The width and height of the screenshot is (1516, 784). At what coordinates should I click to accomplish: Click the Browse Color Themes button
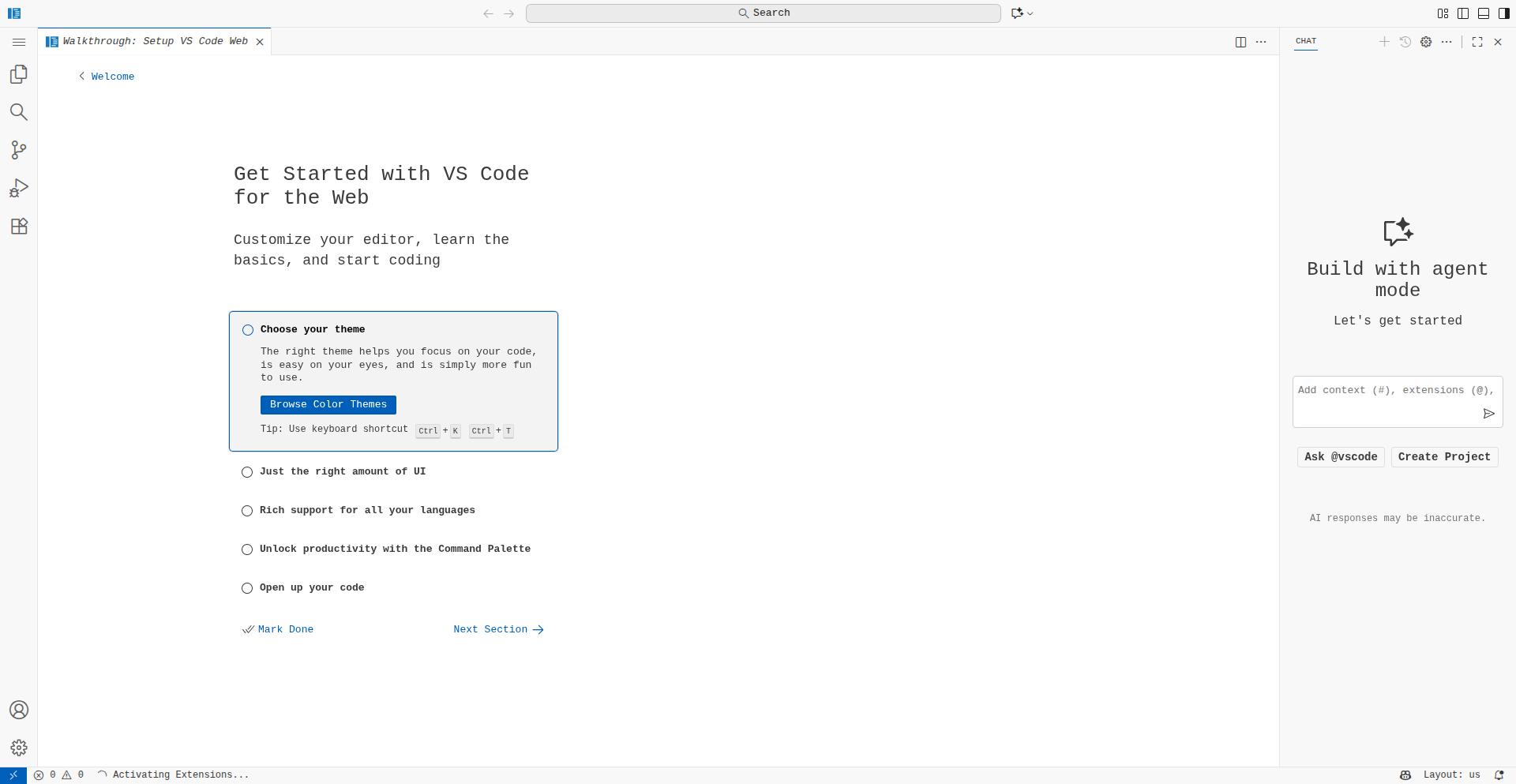coord(328,404)
